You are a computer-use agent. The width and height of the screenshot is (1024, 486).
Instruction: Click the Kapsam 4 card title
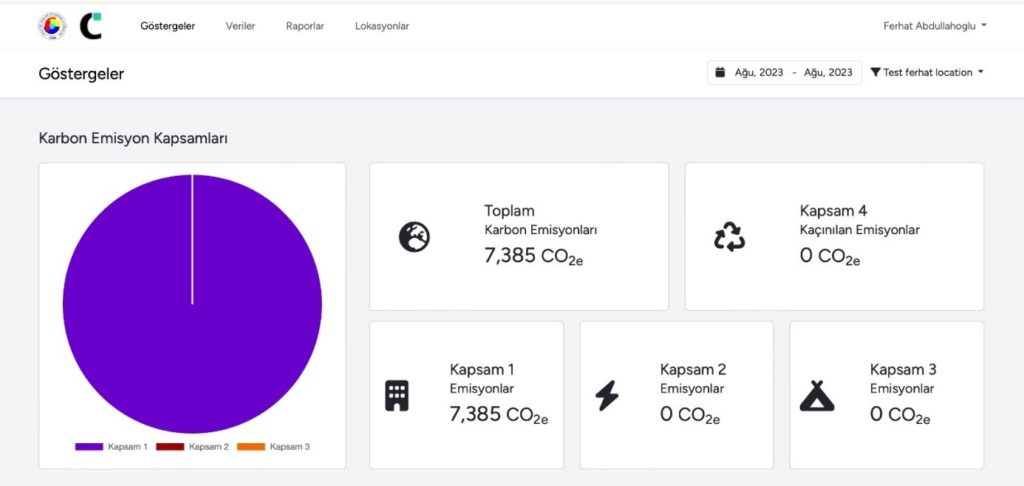pyautogui.click(x=833, y=211)
